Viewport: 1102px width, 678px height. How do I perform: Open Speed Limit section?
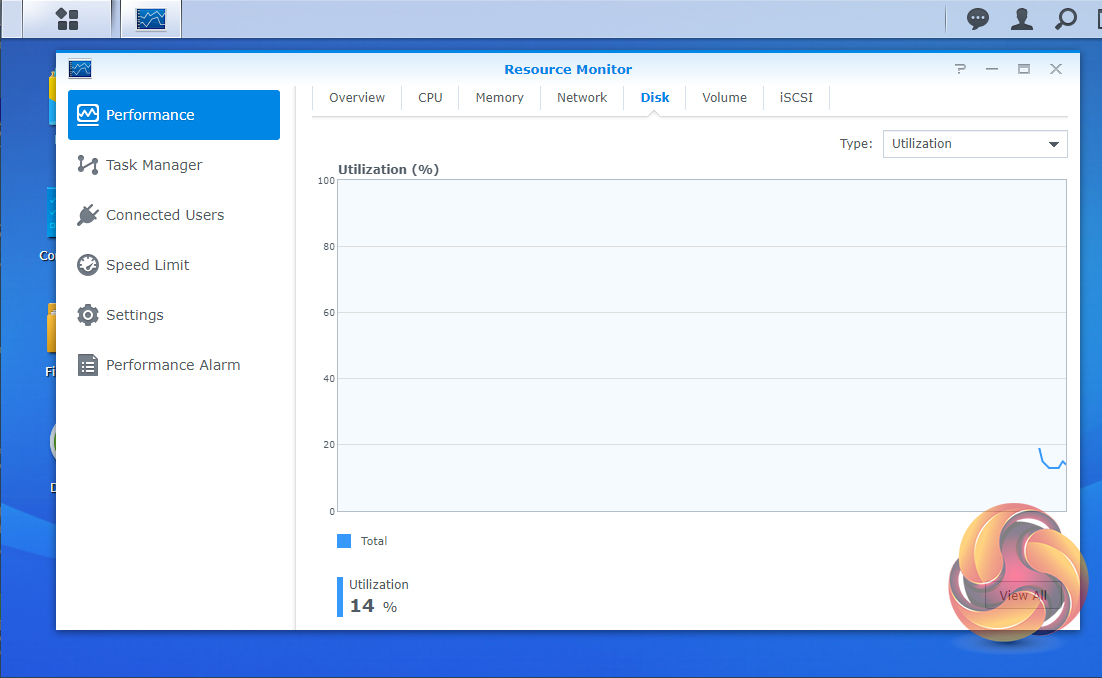(x=147, y=265)
